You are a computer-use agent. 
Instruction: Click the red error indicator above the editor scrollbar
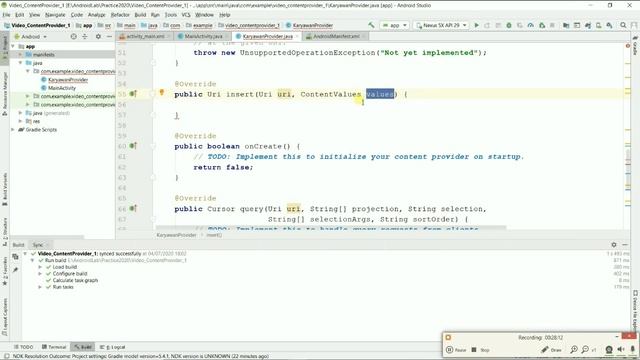point(628,46)
